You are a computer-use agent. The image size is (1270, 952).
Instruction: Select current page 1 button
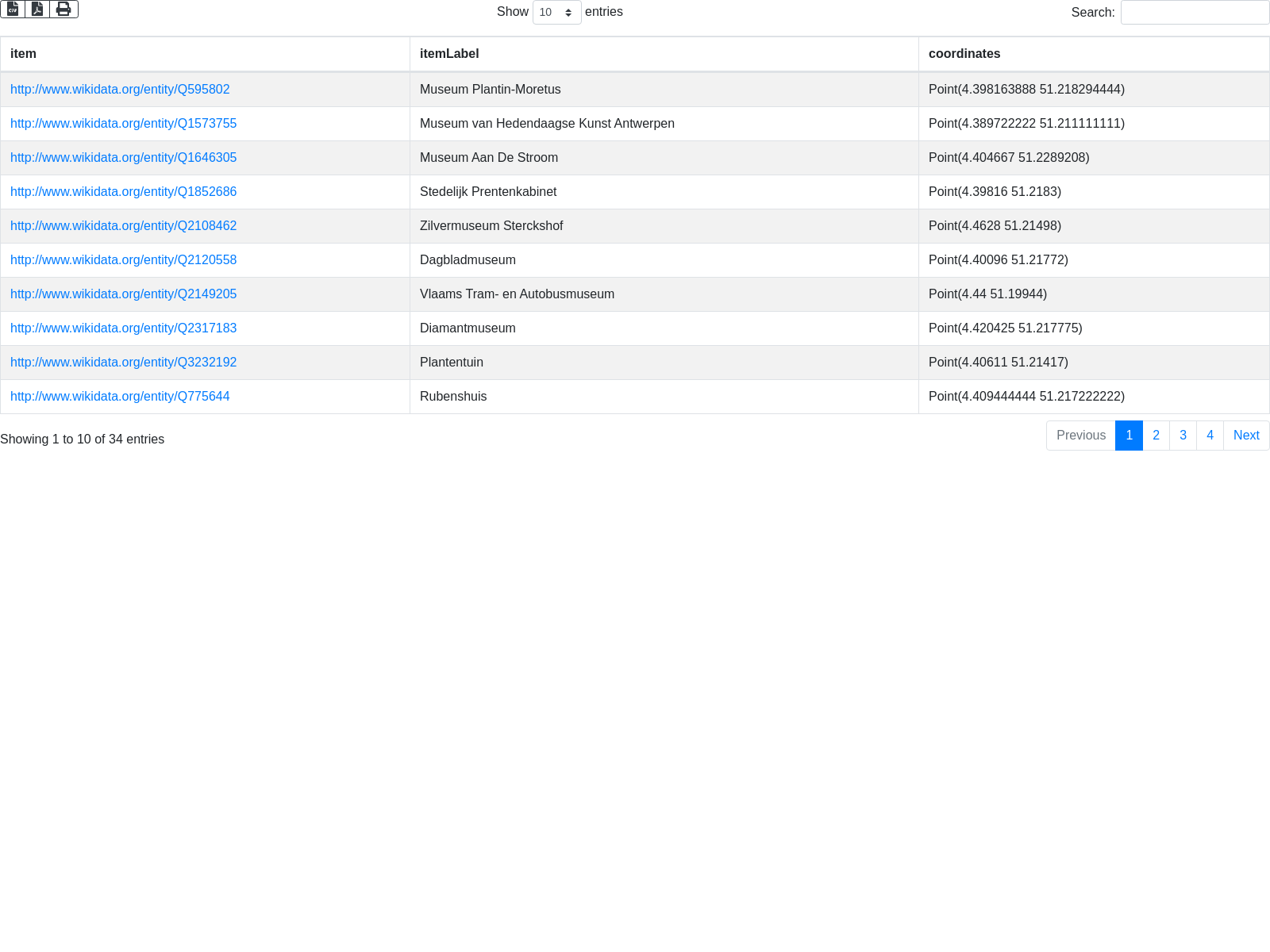[x=1129, y=436]
